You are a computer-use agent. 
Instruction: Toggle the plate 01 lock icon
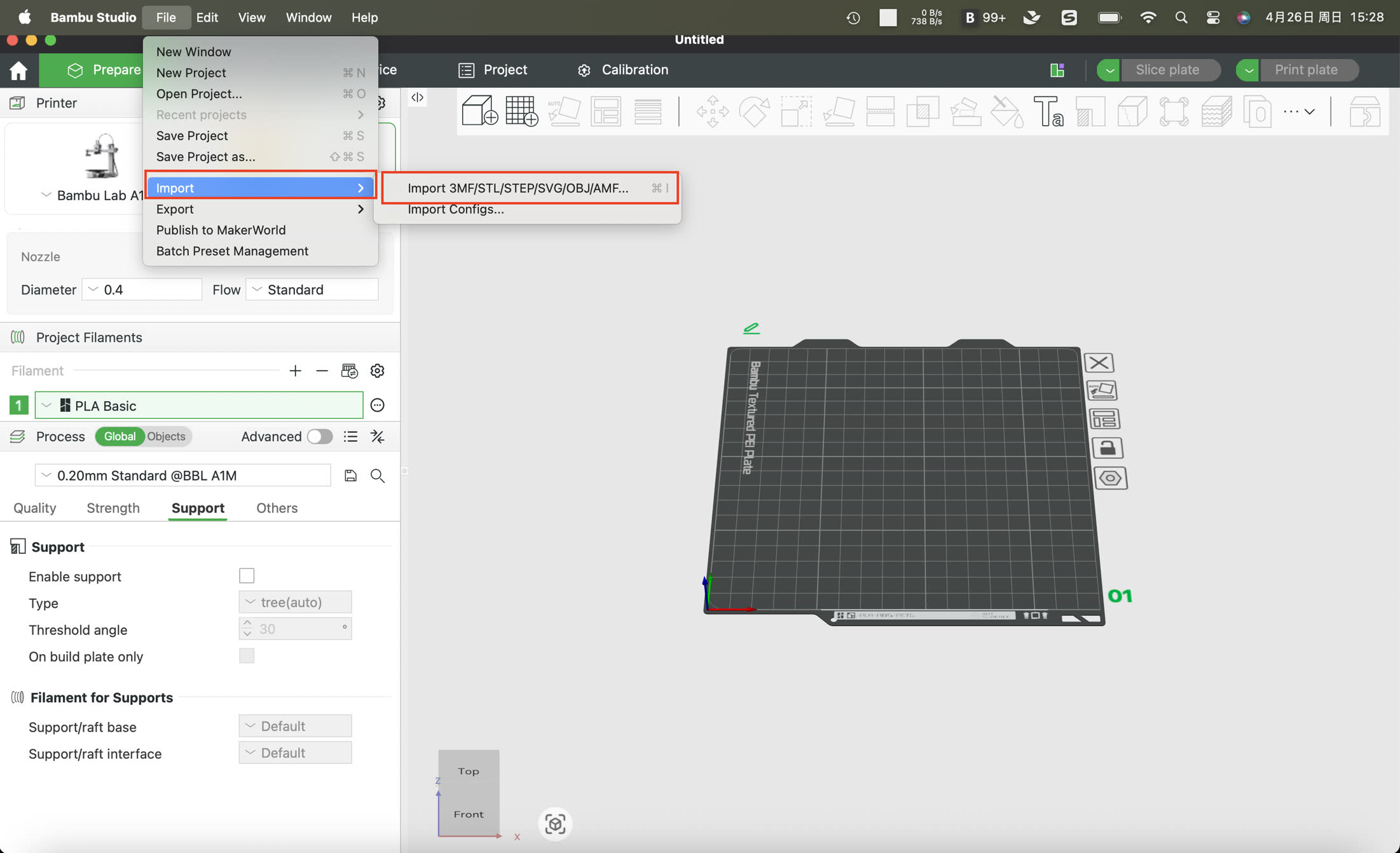pos(1107,448)
